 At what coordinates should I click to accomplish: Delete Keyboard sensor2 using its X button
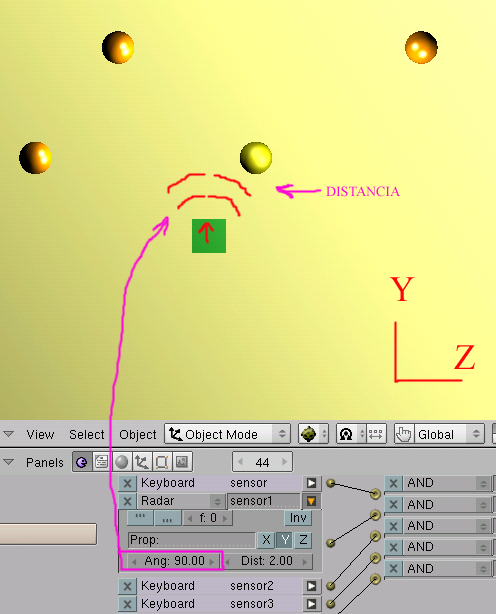click(x=127, y=586)
